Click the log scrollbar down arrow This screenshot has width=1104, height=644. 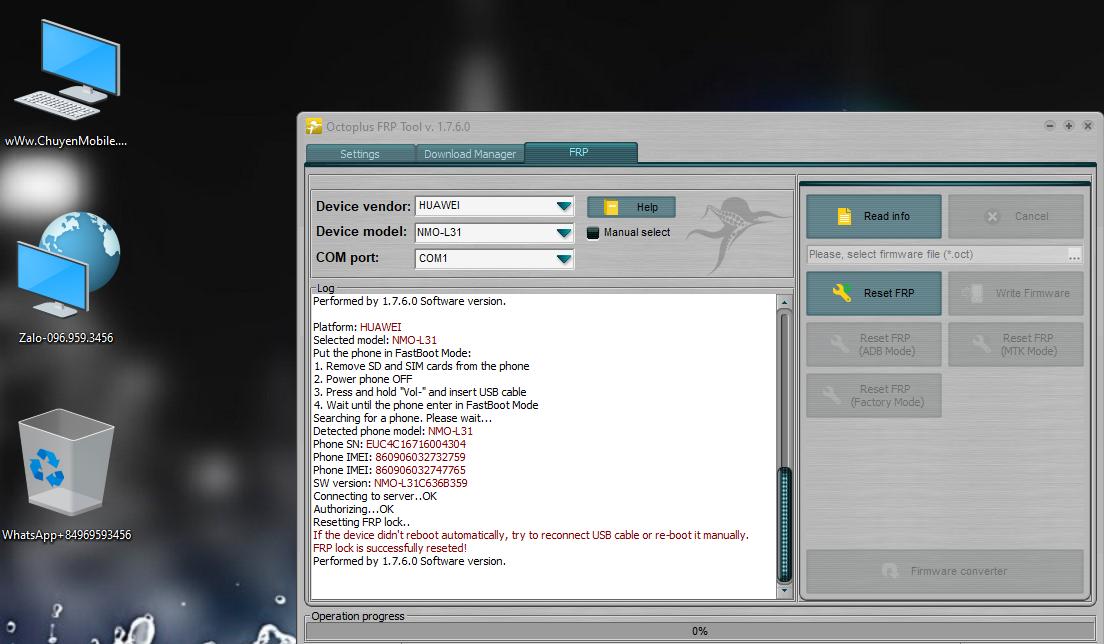[784, 591]
